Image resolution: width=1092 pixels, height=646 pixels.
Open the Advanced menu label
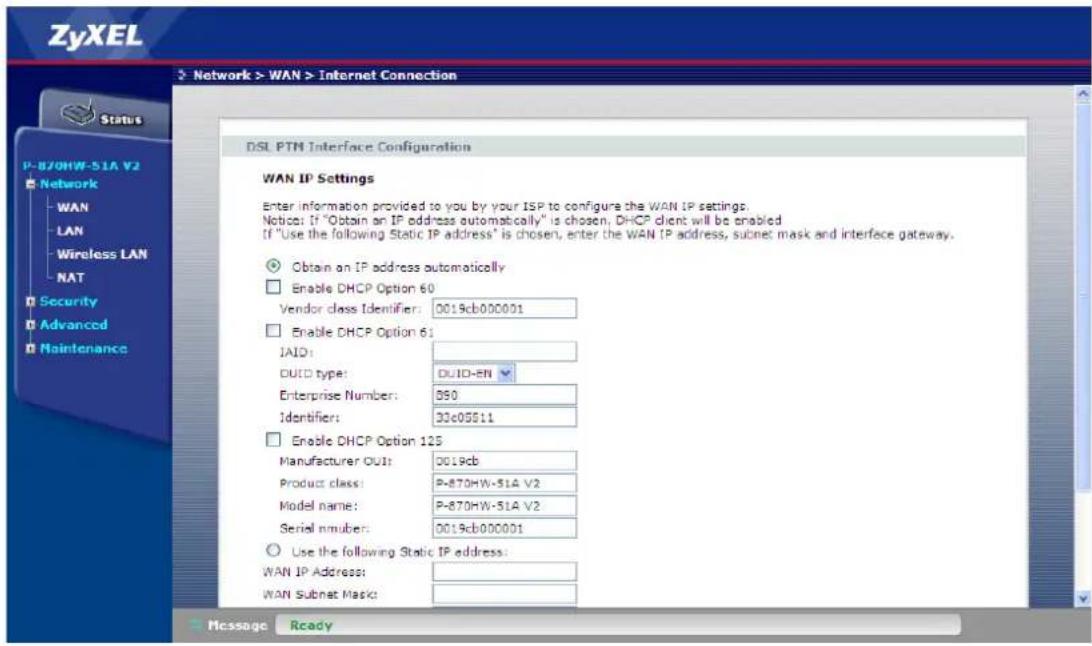click(73, 325)
